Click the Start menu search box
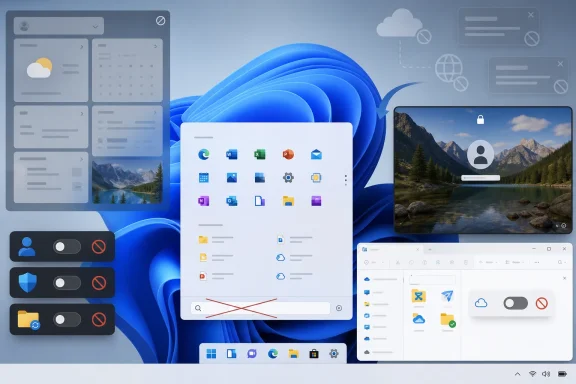Screen dimensions: 576x384 pyautogui.click(x=260, y=308)
